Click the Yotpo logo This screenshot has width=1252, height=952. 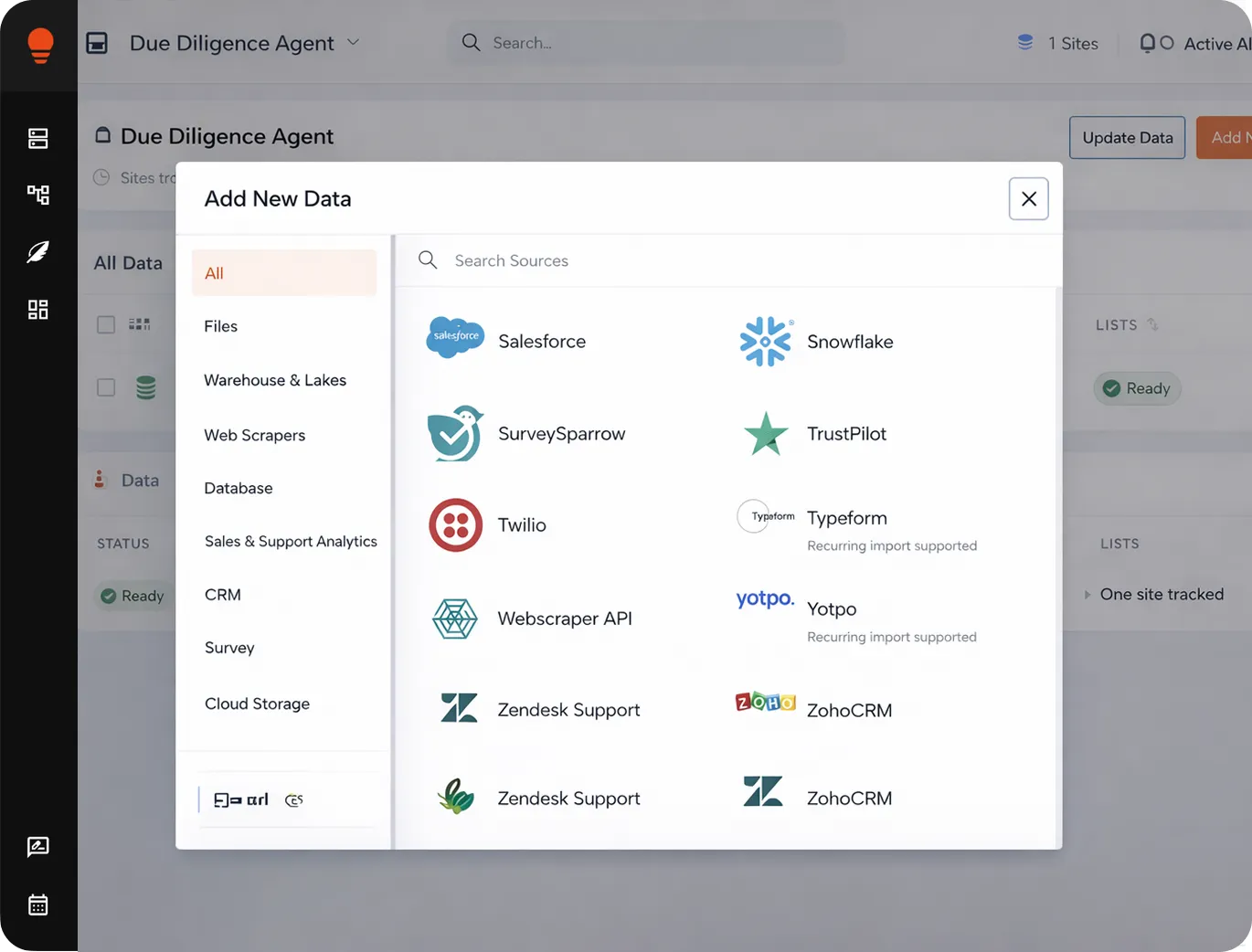tap(764, 599)
